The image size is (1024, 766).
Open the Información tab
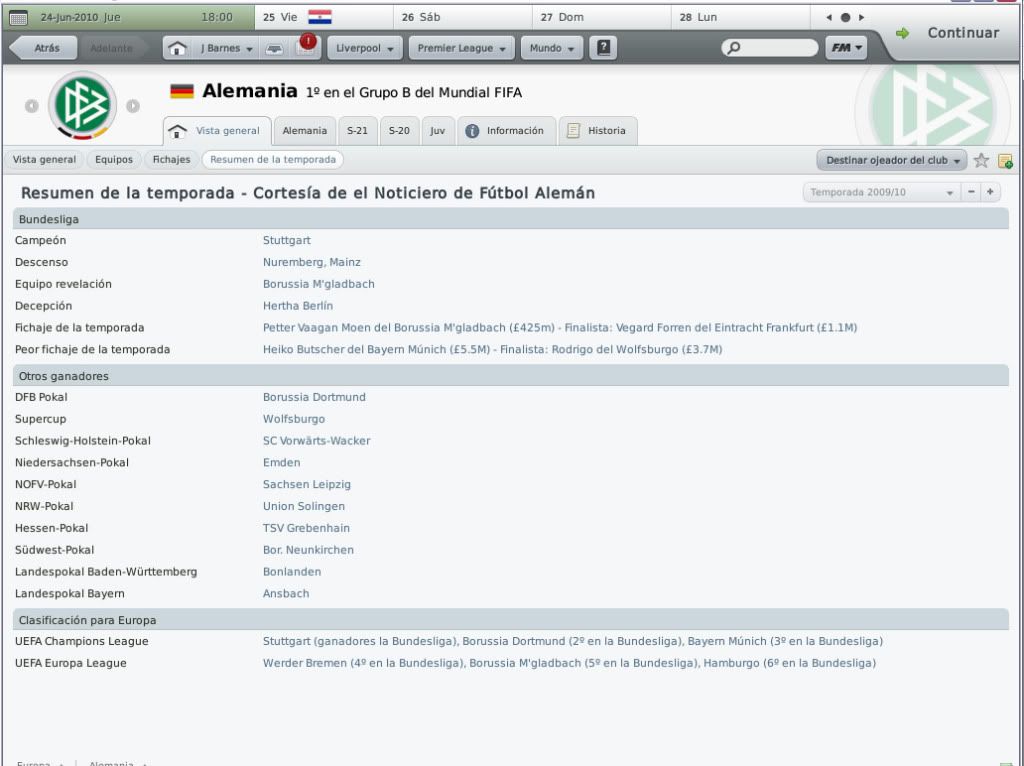506,131
